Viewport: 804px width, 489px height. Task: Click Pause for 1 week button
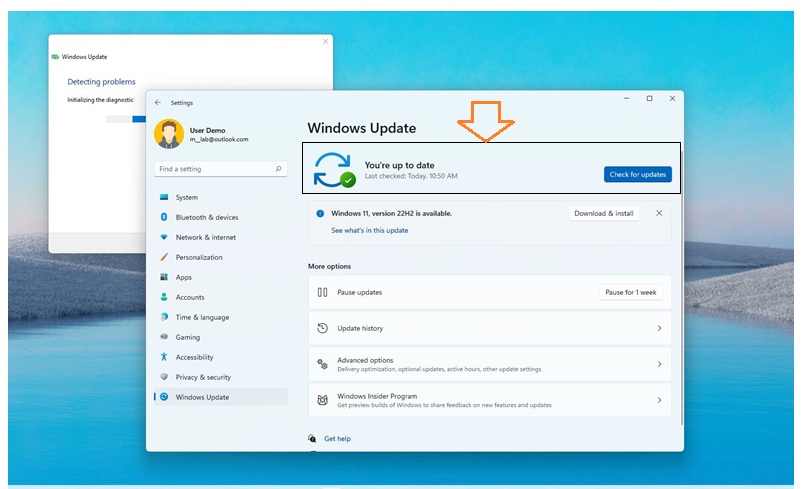[x=631, y=292]
